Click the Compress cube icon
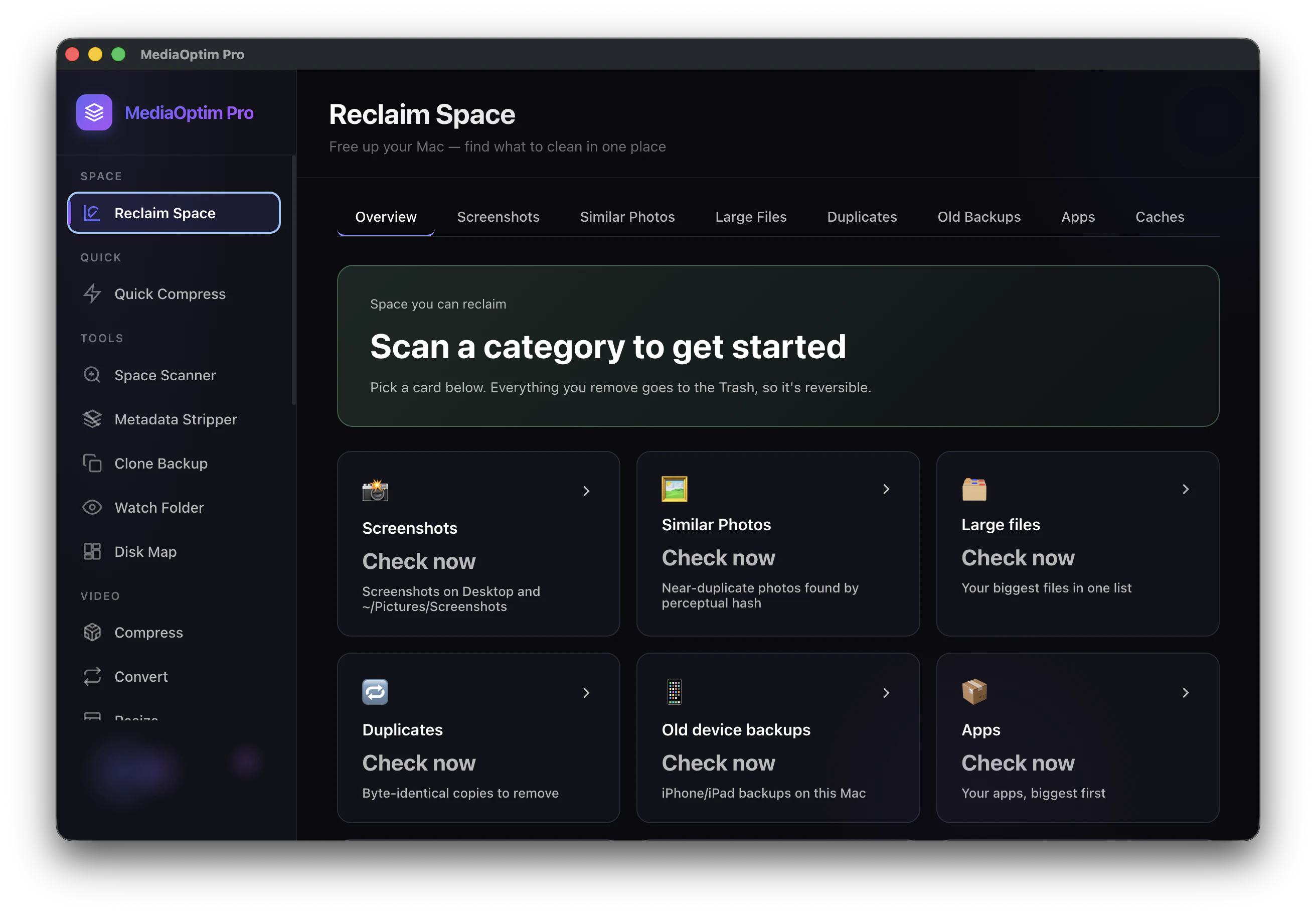This screenshot has height=915, width=1316. (x=92, y=633)
